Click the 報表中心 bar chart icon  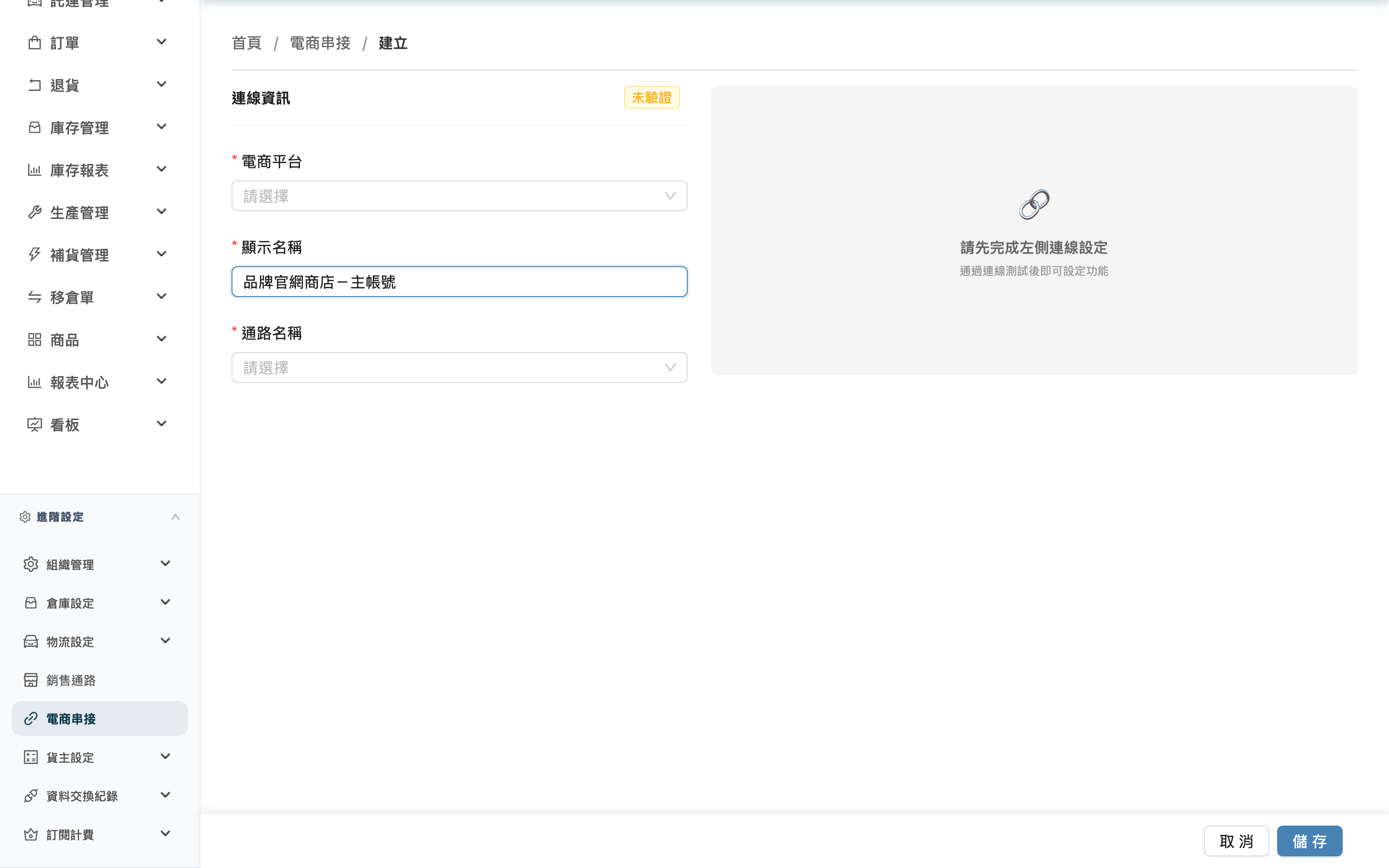tap(34, 382)
